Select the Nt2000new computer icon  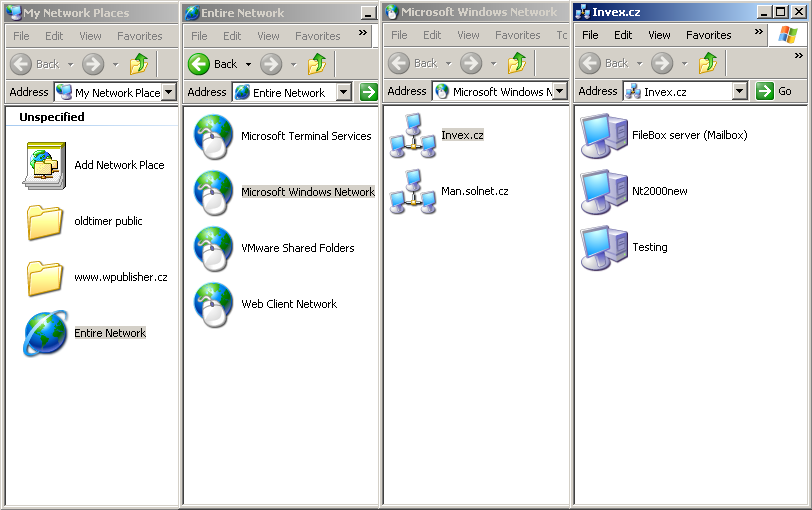604,192
